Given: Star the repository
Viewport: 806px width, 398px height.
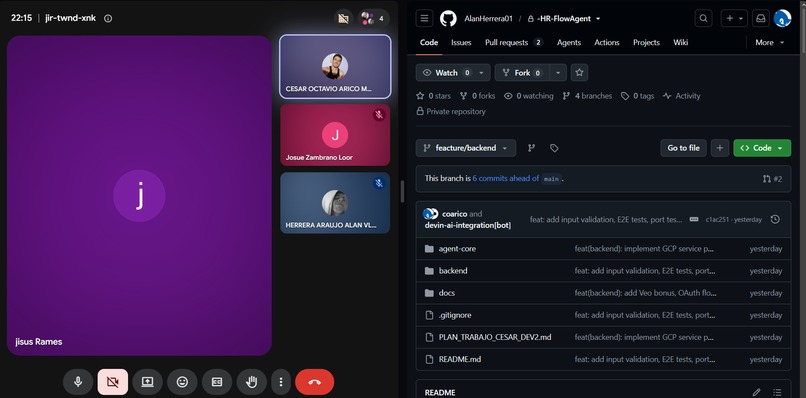Looking at the screenshot, I should [579, 73].
